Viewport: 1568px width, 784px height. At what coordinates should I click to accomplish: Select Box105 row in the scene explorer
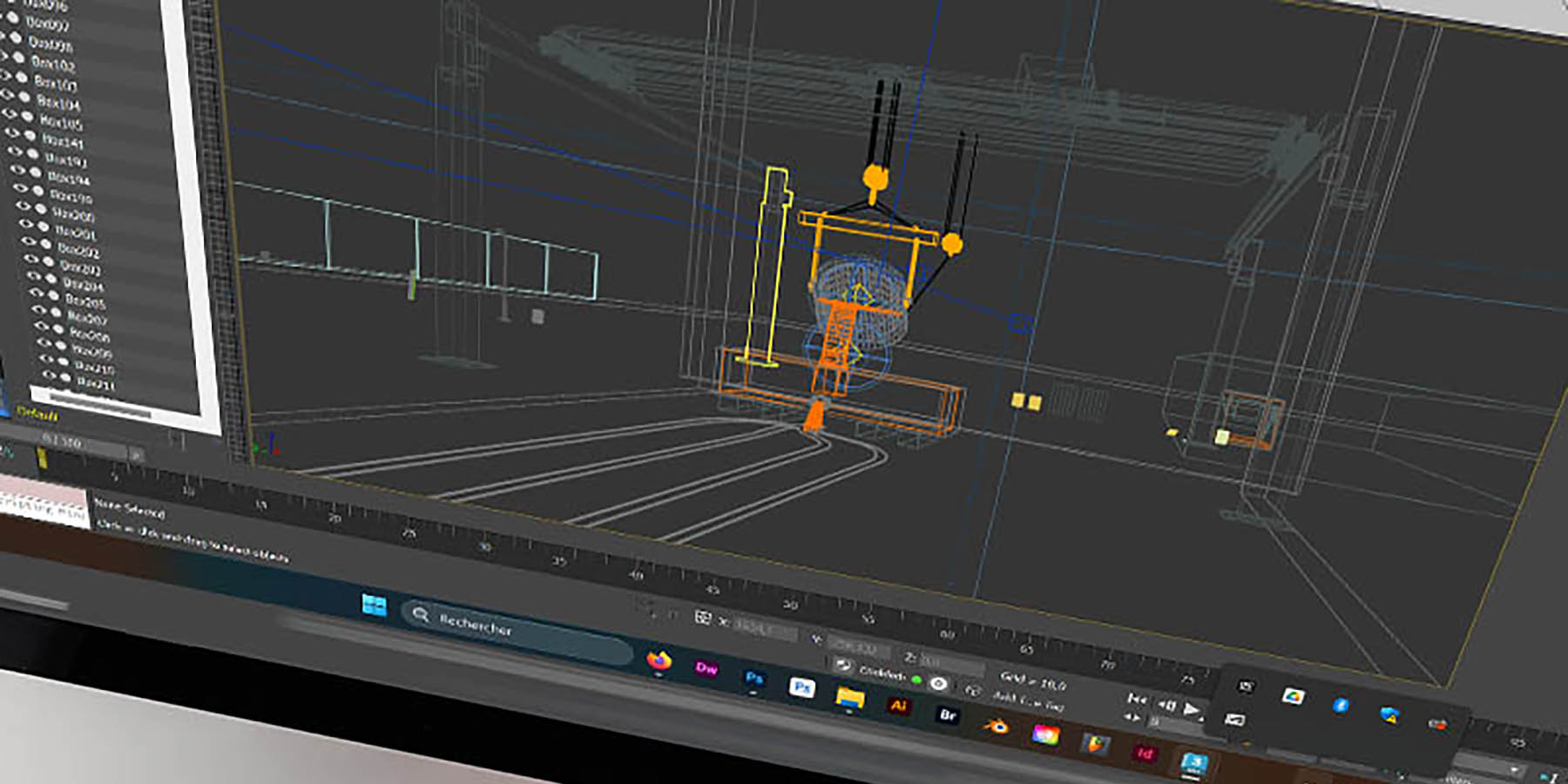61,122
